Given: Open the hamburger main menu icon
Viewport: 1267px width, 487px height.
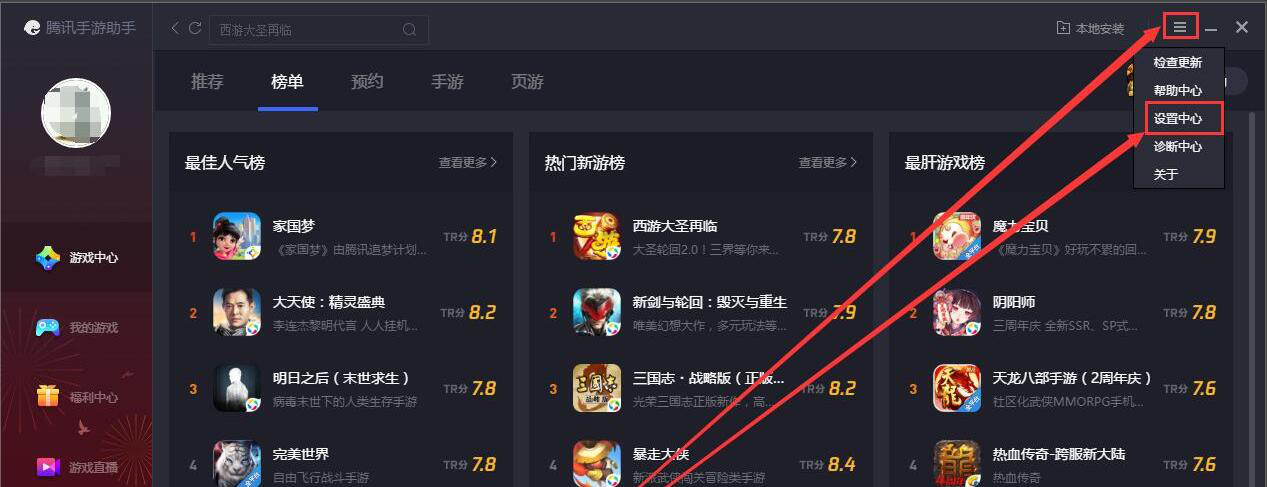Looking at the screenshot, I should [x=1180, y=28].
